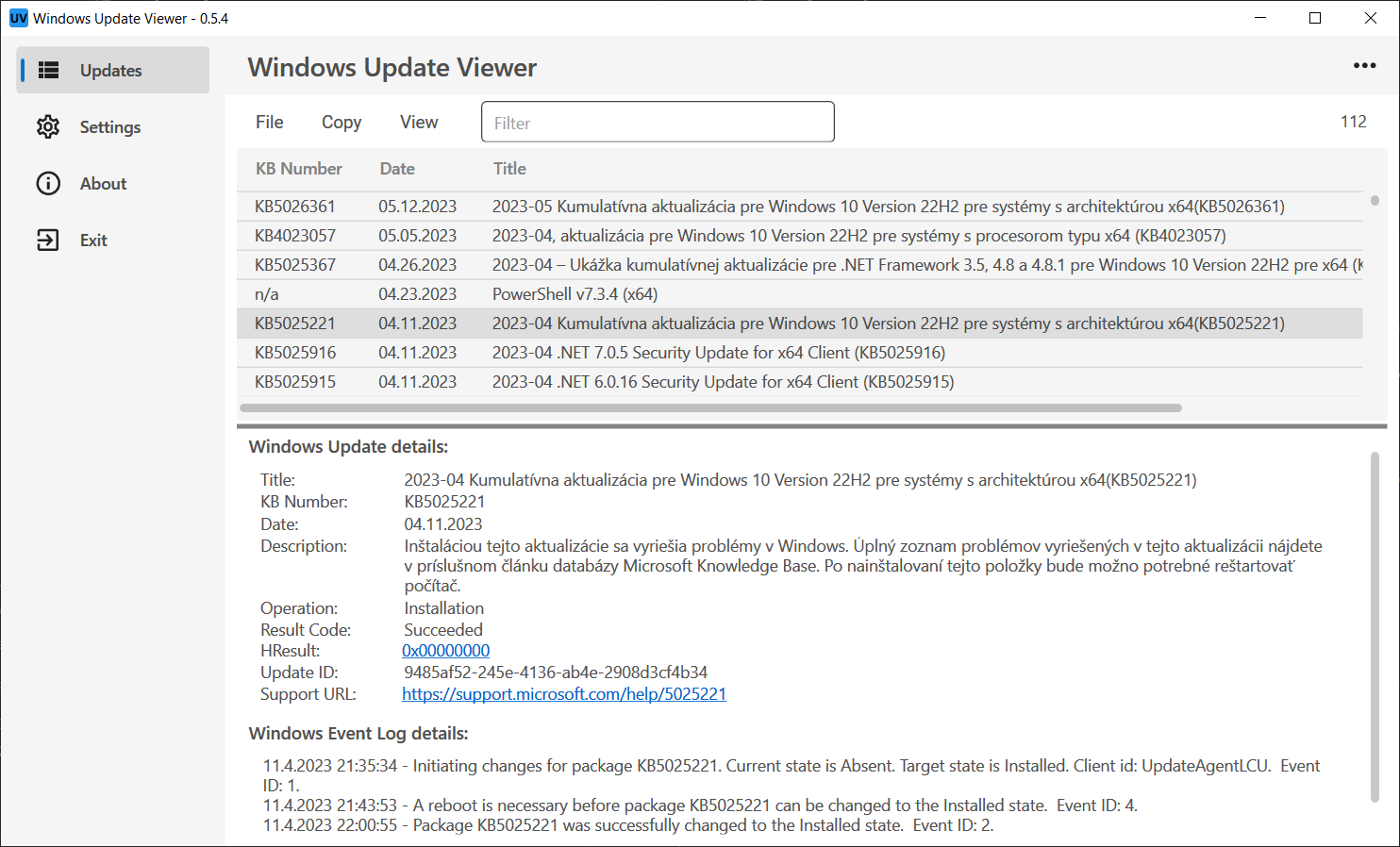1400x847 pixels.
Task: Open the View menu
Action: tap(419, 123)
